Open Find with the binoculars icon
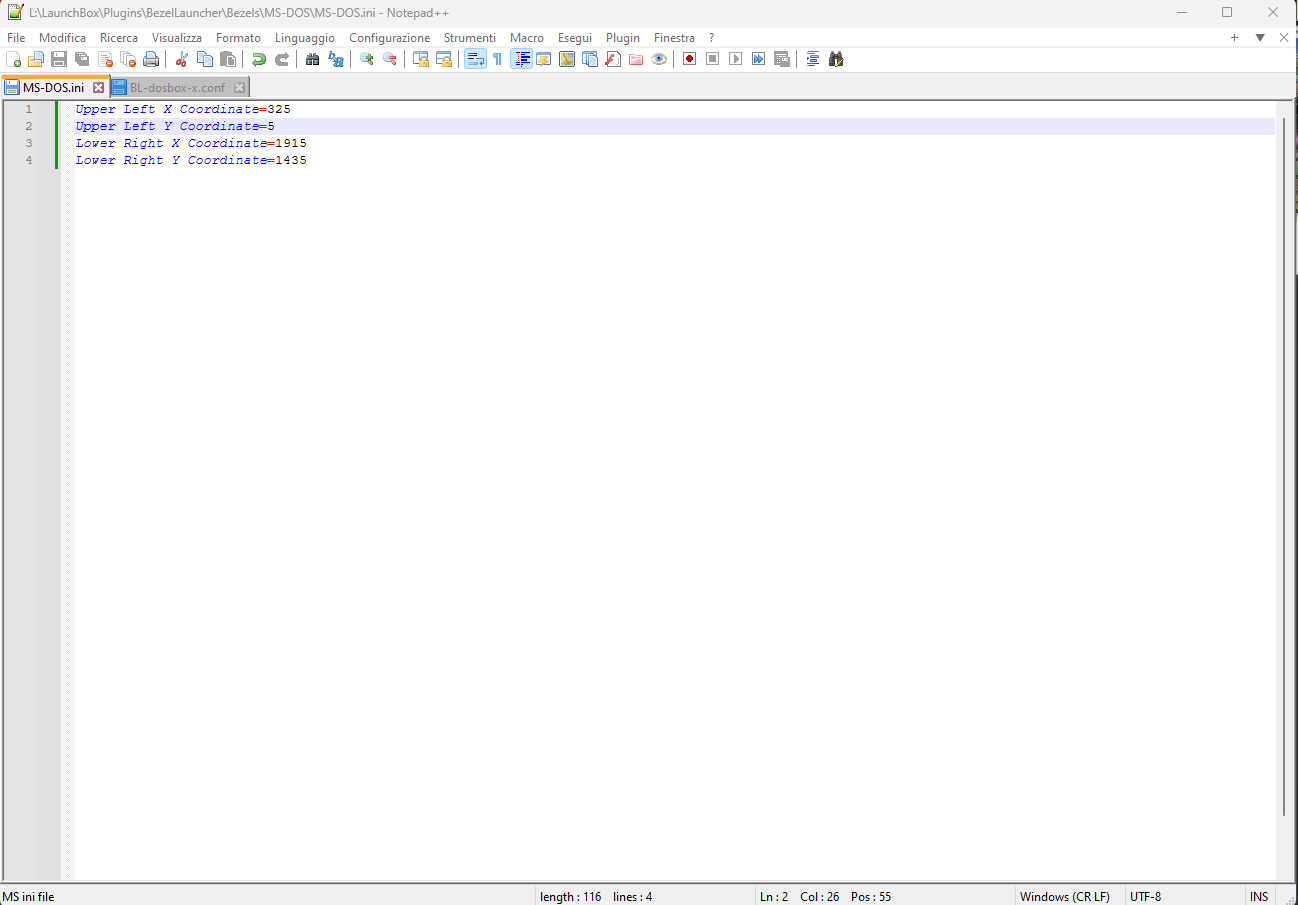 (x=313, y=59)
